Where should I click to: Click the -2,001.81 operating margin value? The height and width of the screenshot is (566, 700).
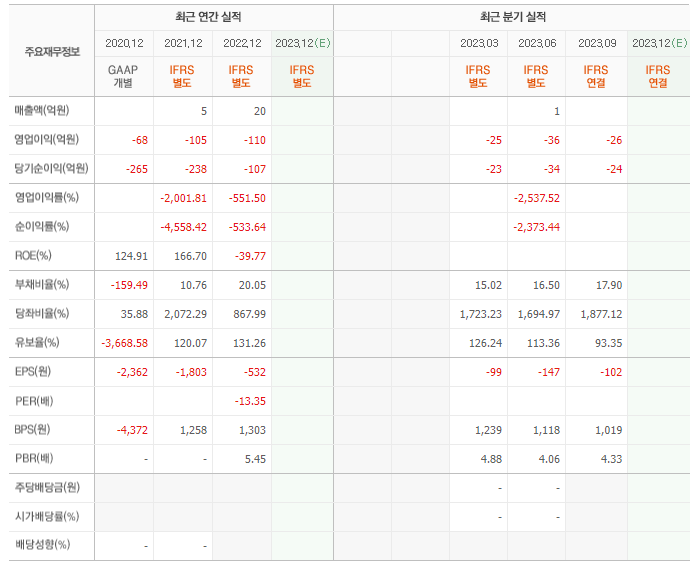183,198
